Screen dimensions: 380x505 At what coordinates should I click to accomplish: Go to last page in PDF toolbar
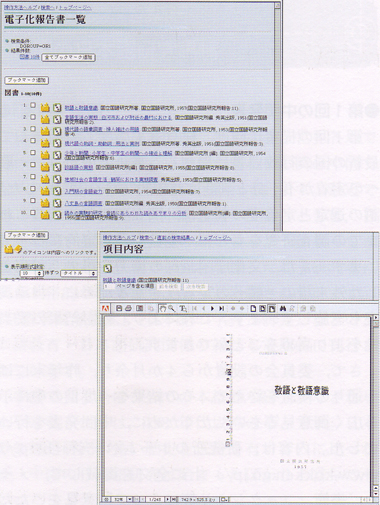(x=221, y=308)
